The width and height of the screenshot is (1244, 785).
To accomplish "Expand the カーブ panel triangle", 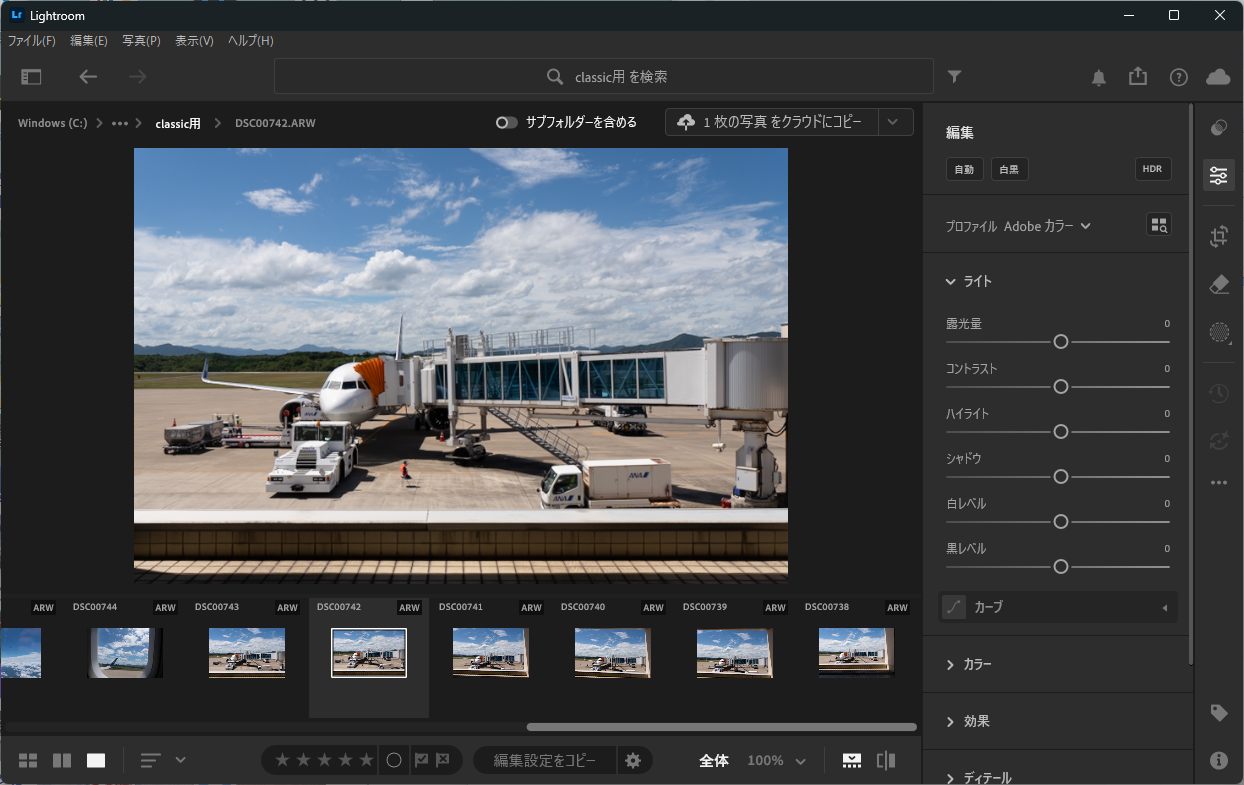I will 1164,608.
